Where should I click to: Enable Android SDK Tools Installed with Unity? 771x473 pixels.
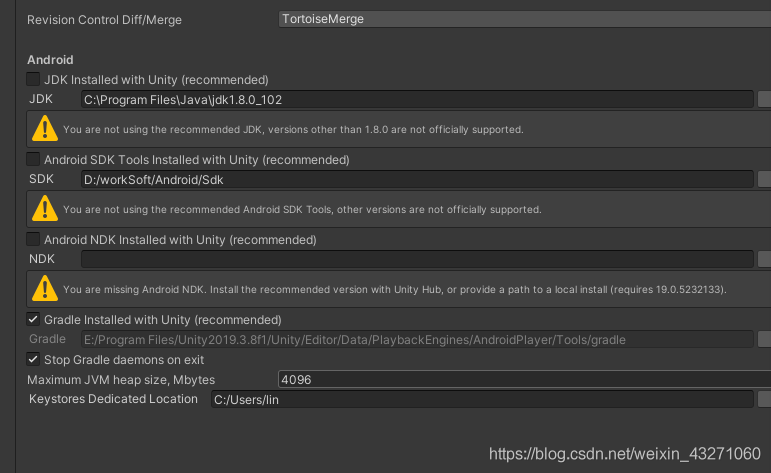(x=34, y=159)
